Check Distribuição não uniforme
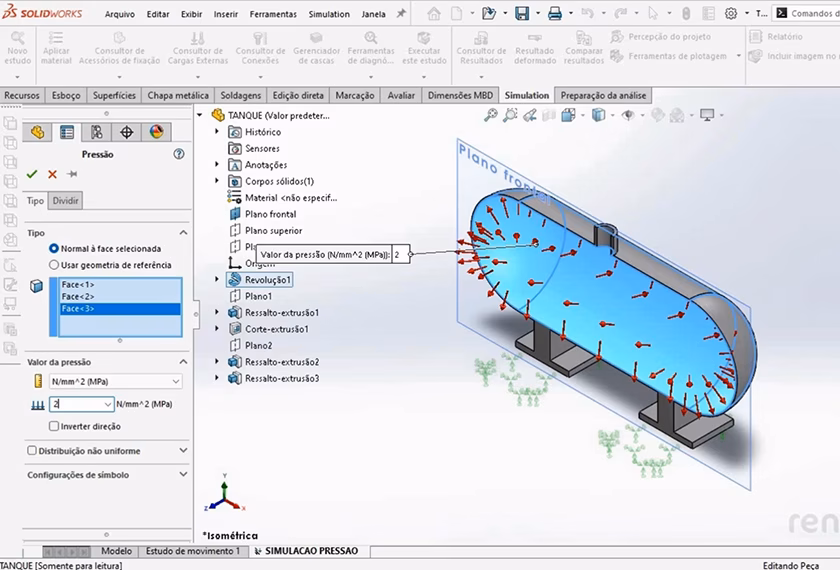The image size is (840, 570). click(x=32, y=451)
